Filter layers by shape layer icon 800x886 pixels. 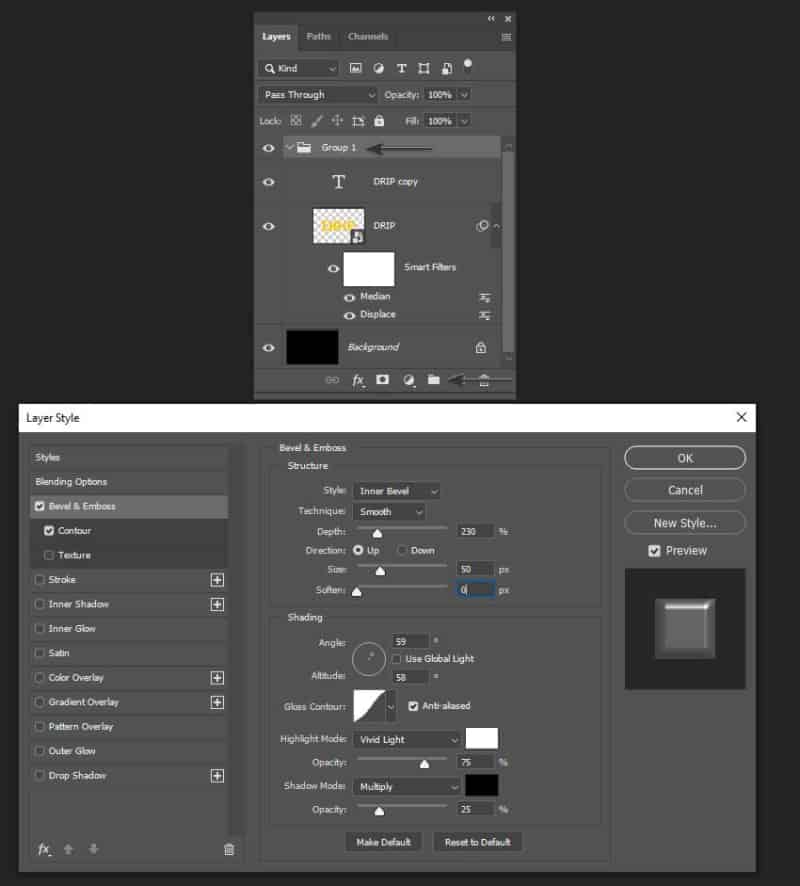(424, 68)
